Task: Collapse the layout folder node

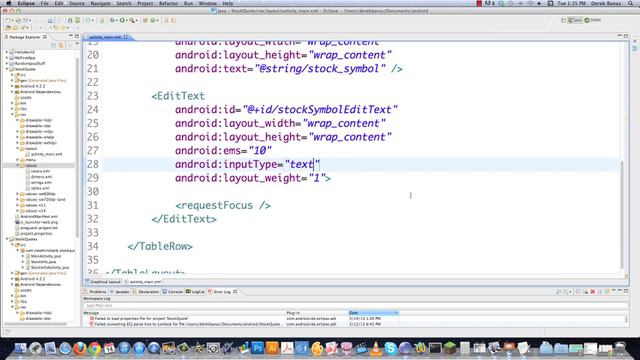Action: tap(18, 149)
